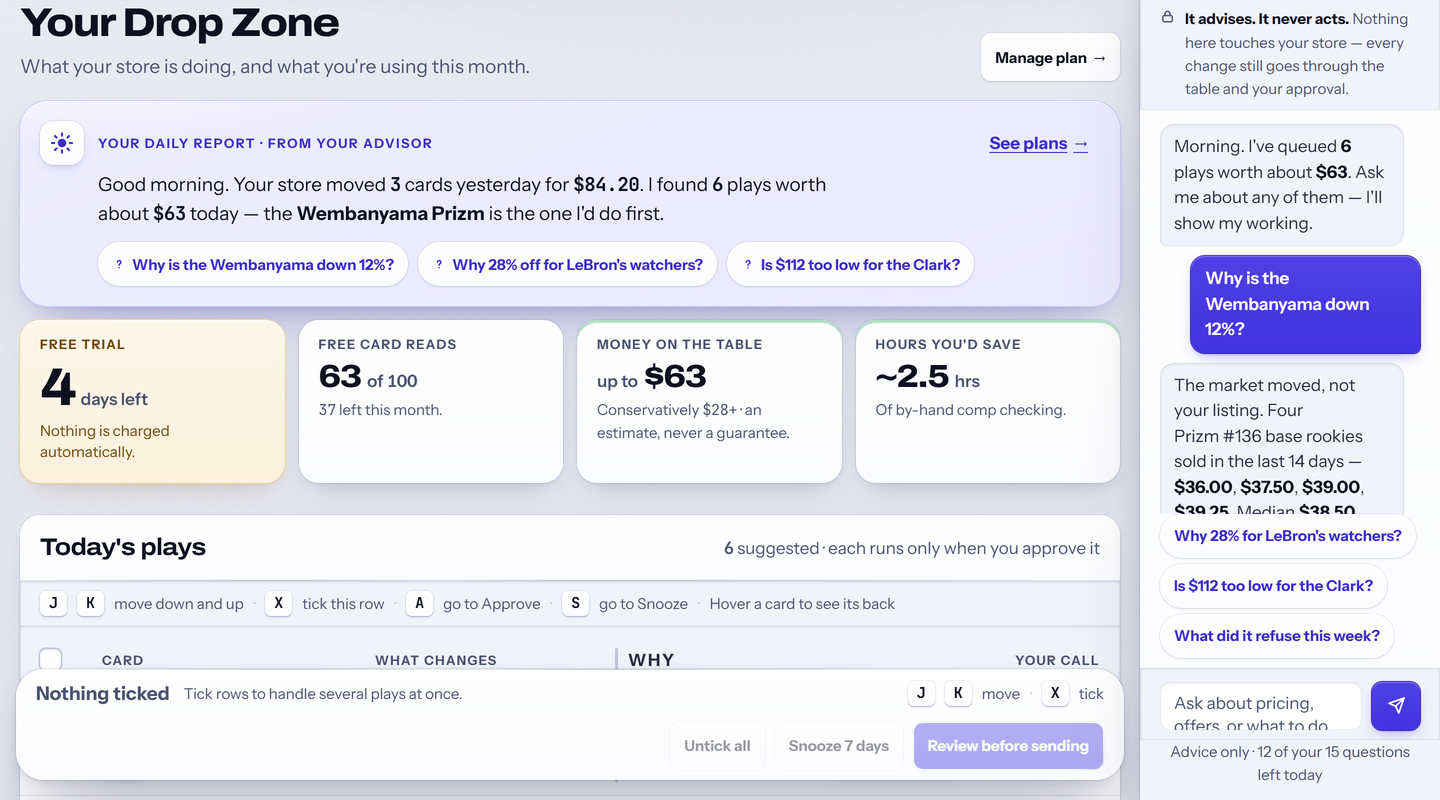1440x800 pixels.
Task: Click the 'Today's plays' heading
Action: [x=123, y=547]
